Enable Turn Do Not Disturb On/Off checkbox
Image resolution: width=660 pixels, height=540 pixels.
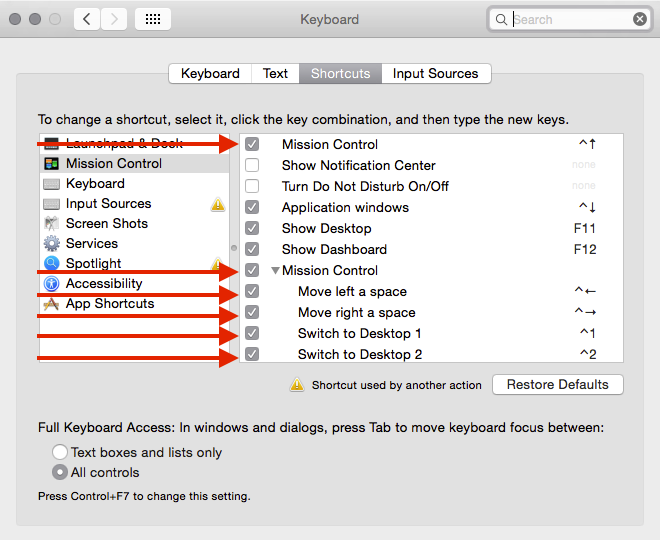[252, 186]
